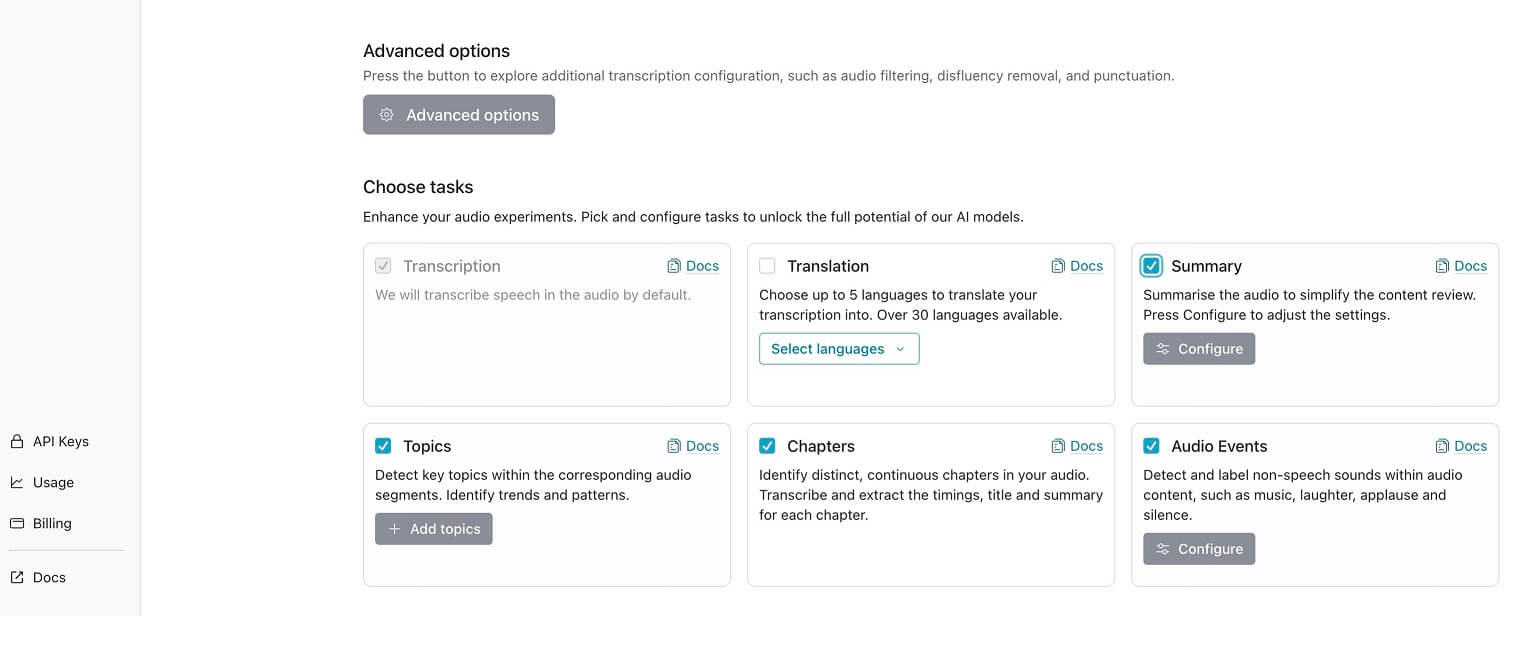This screenshot has width=1539, height=654.
Task: Click the lock icon next to API Keys
Action: [17, 441]
